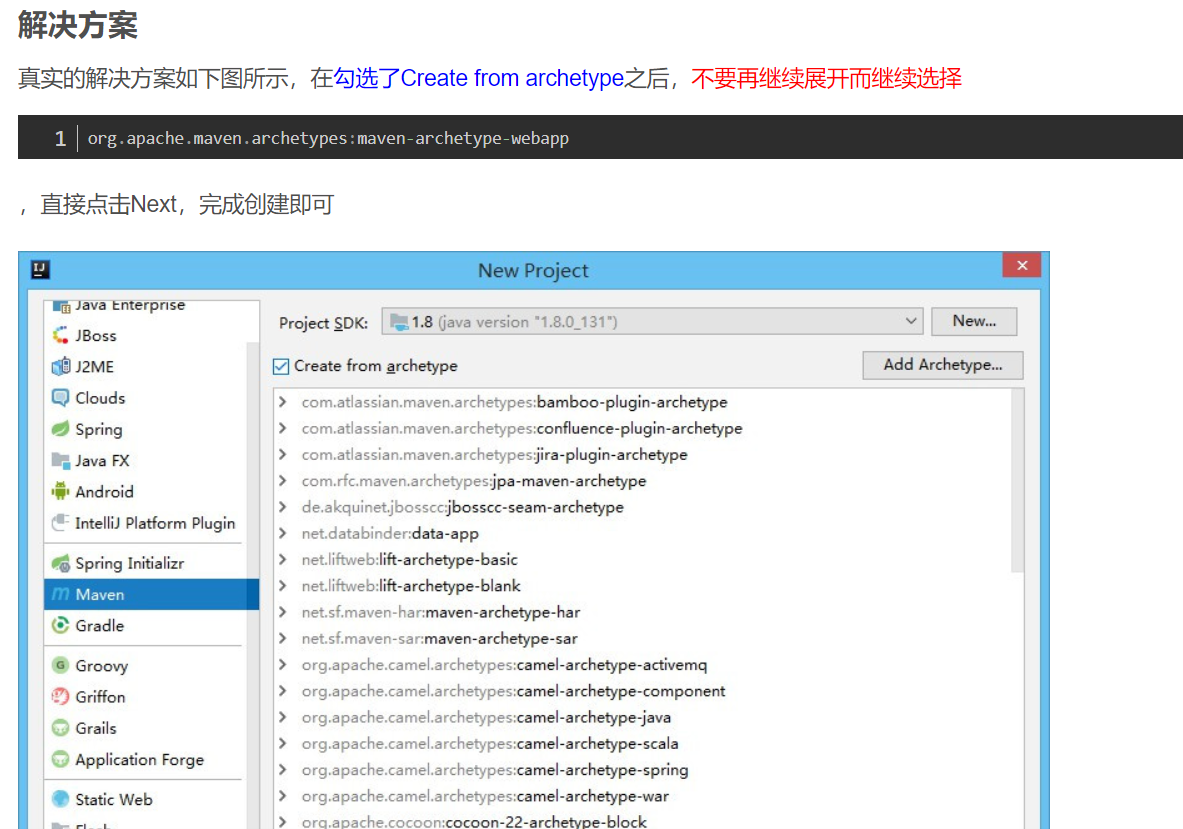1183x829 pixels.
Task: Click red text 不要再继续展开而继续选择
Action: pyautogui.click(x=826, y=78)
